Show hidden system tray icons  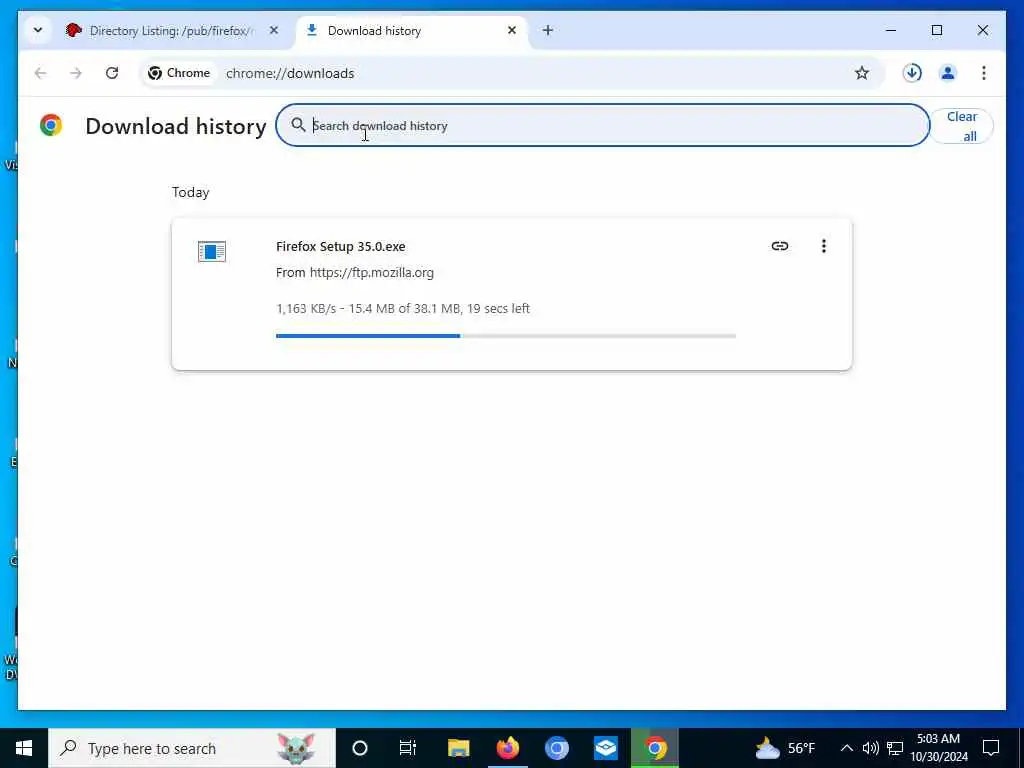pos(846,748)
